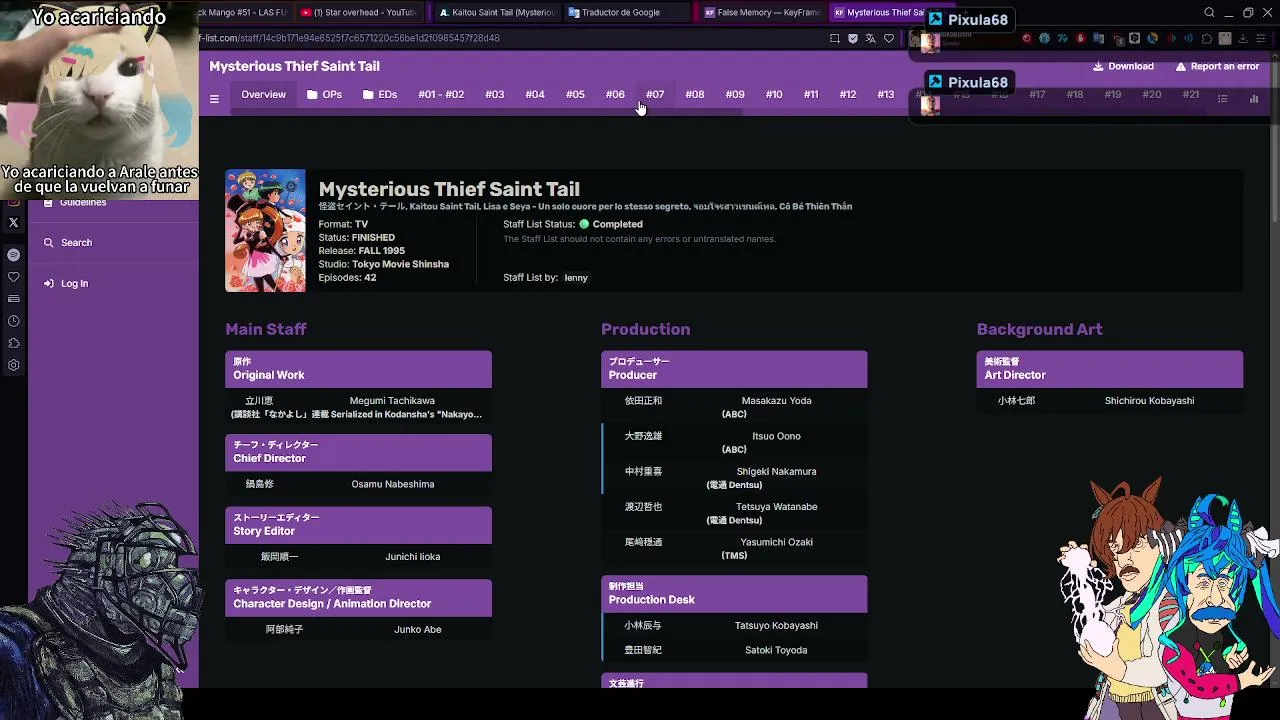The width and height of the screenshot is (1280, 720).
Task: Switch to the False Memory KeyFrame tab
Action: 763,13
